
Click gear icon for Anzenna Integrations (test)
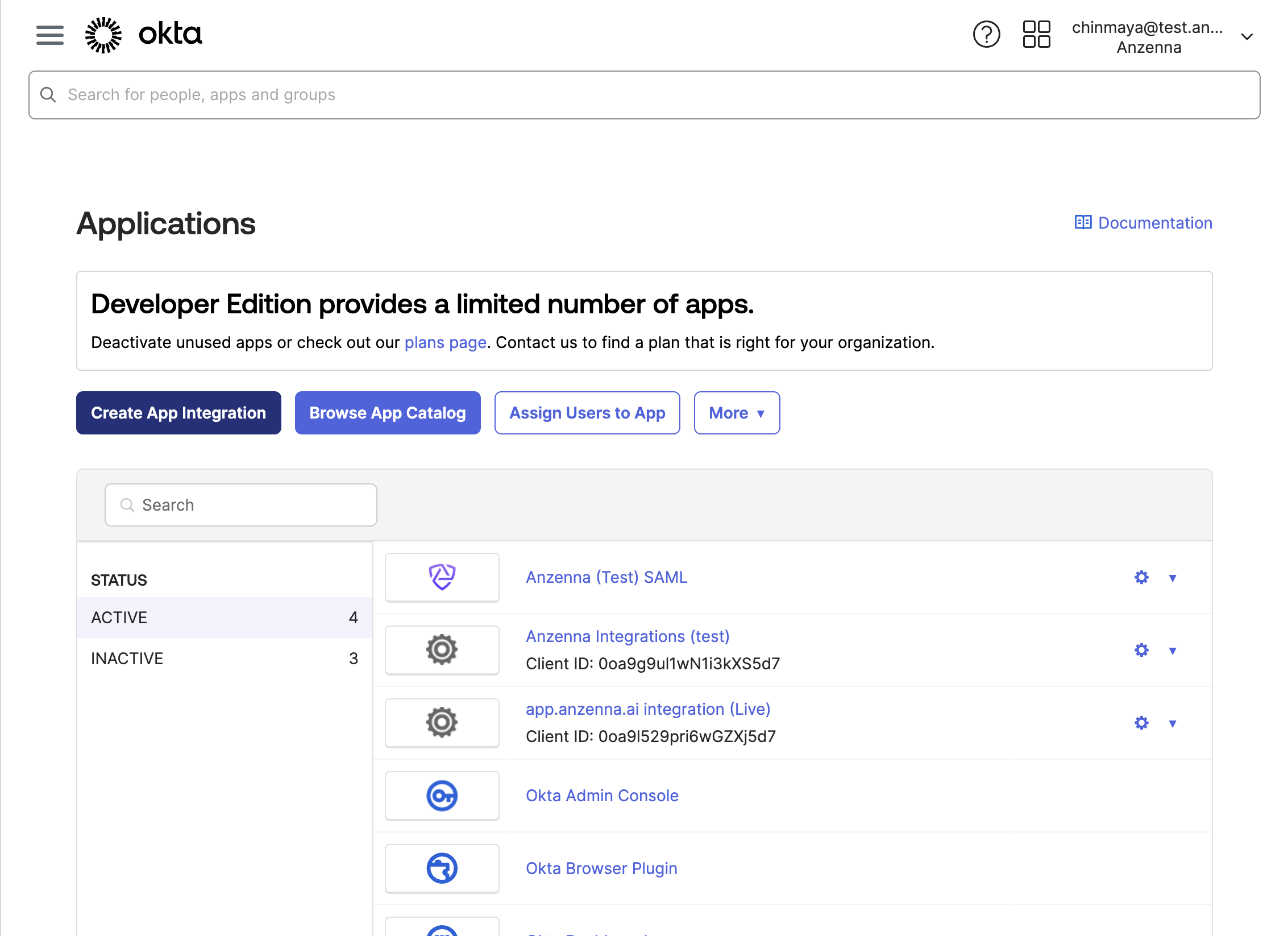tap(1141, 651)
